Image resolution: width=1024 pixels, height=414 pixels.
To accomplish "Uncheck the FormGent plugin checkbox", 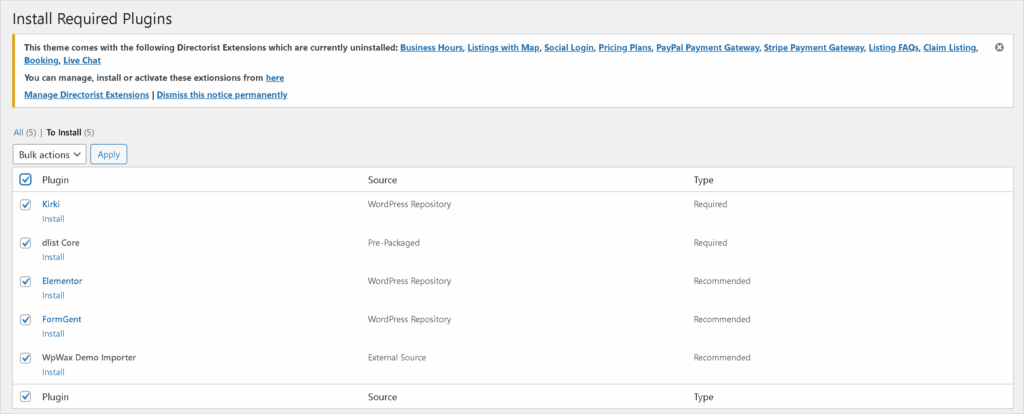I will click(x=26, y=319).
